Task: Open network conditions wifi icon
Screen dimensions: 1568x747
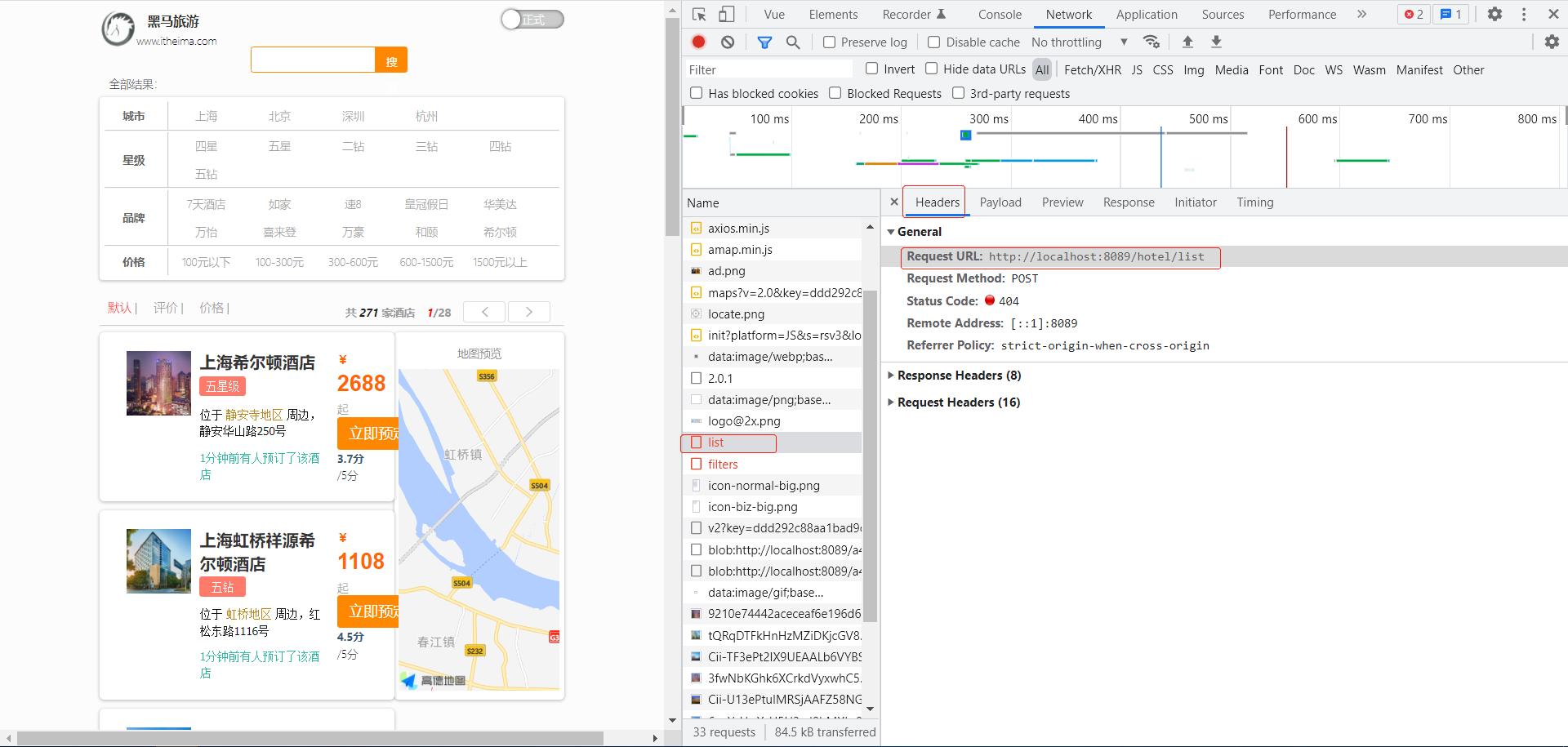Action: [x=1151, y=42]
